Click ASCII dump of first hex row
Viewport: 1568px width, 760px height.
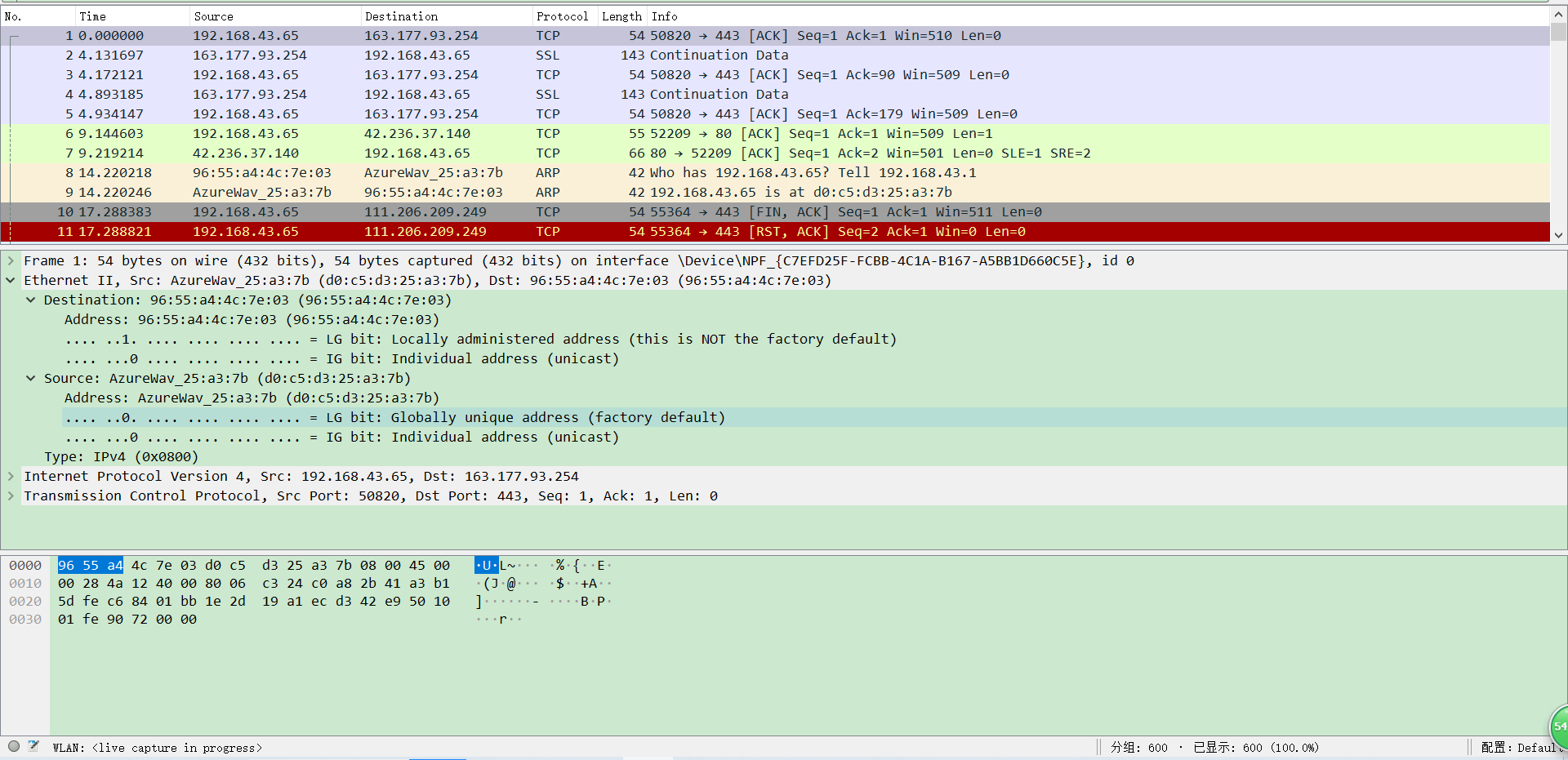(x=543, y=565)
